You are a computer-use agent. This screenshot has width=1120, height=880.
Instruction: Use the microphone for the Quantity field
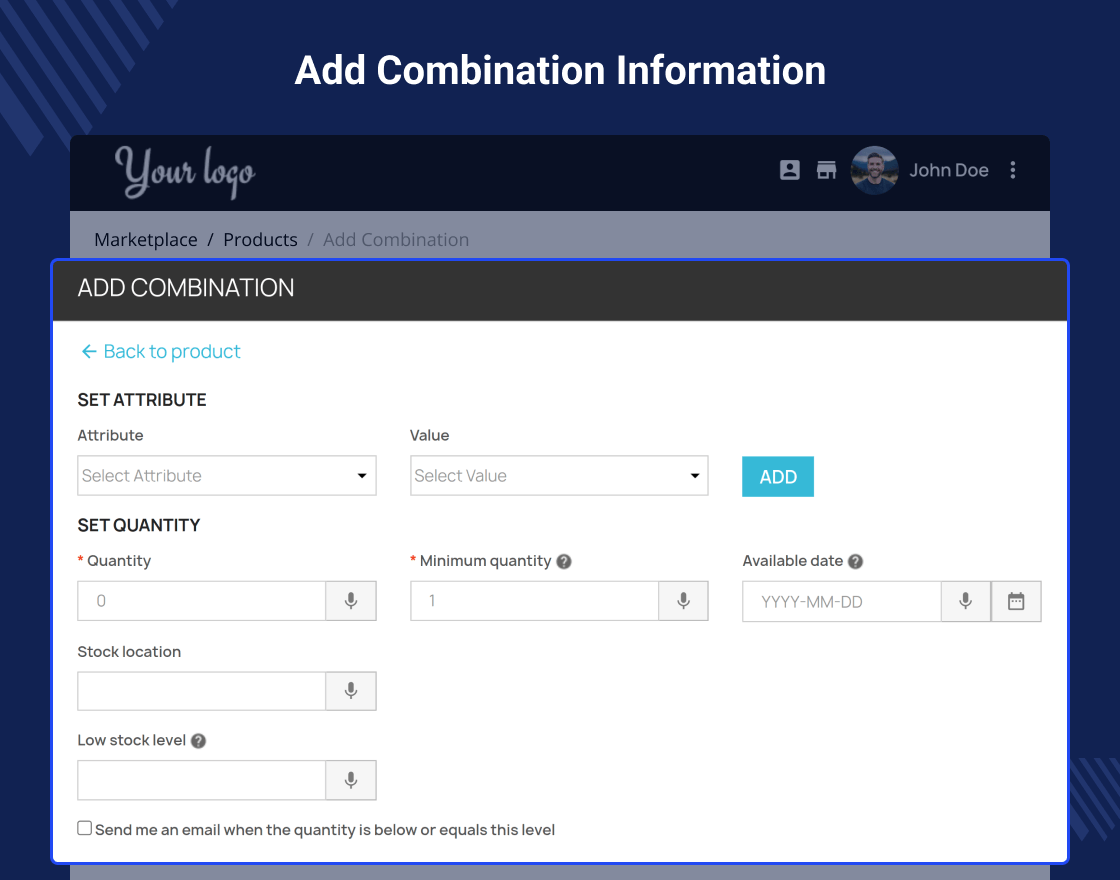[351, 601]
